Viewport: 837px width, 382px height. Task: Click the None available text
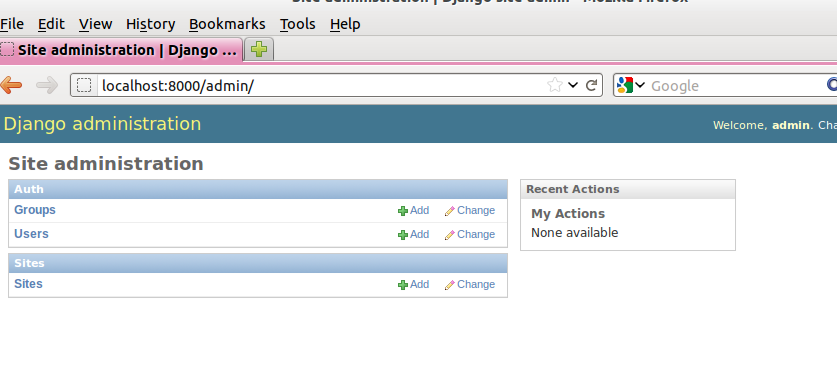pyautogui.click(x=574, y=233)
